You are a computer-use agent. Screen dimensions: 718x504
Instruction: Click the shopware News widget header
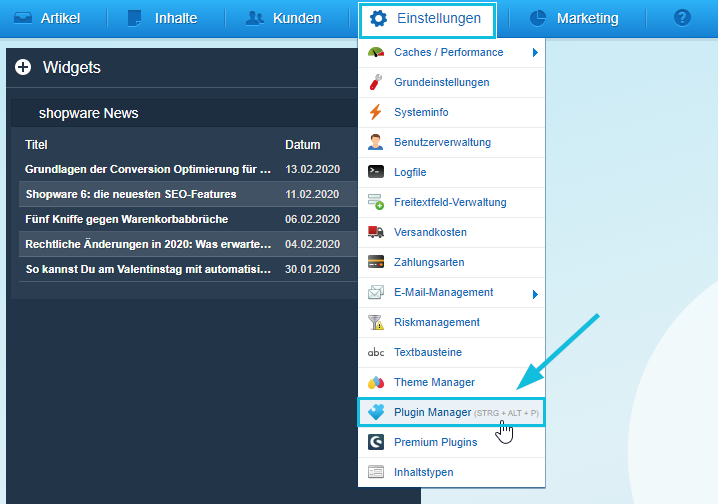pyautogui.click(x=184, y=113)
